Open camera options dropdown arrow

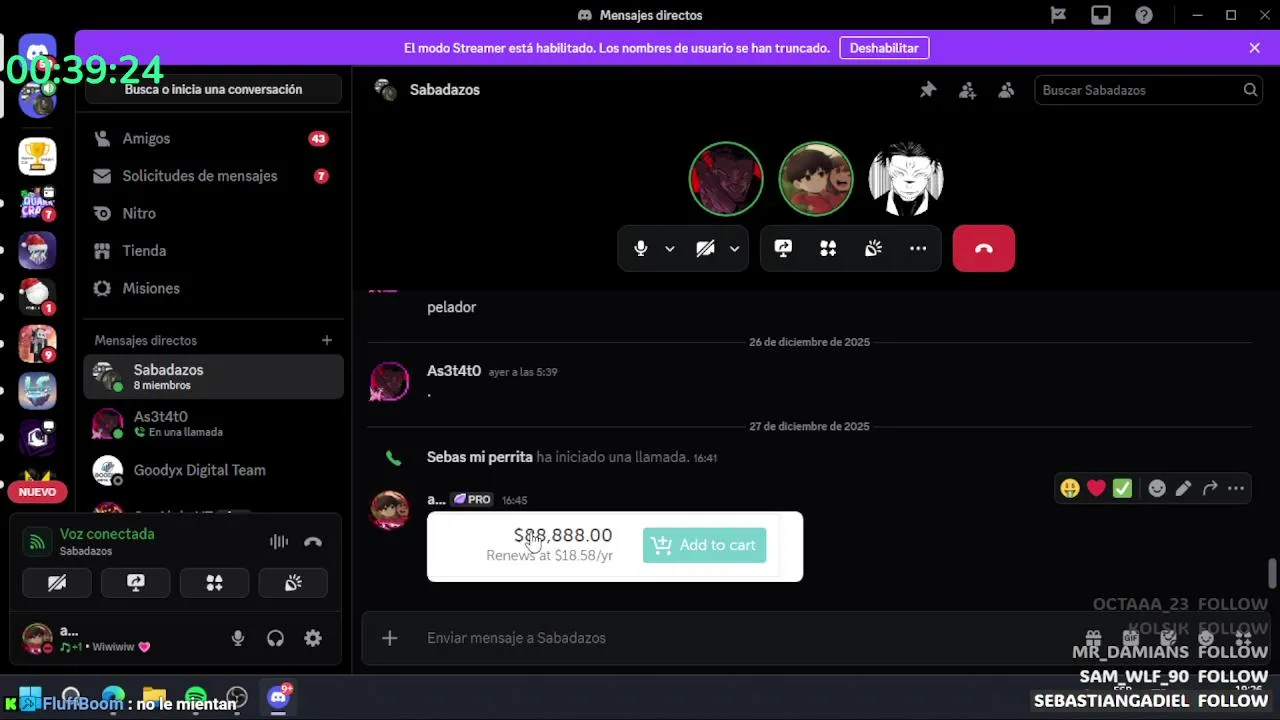[734, 249]
